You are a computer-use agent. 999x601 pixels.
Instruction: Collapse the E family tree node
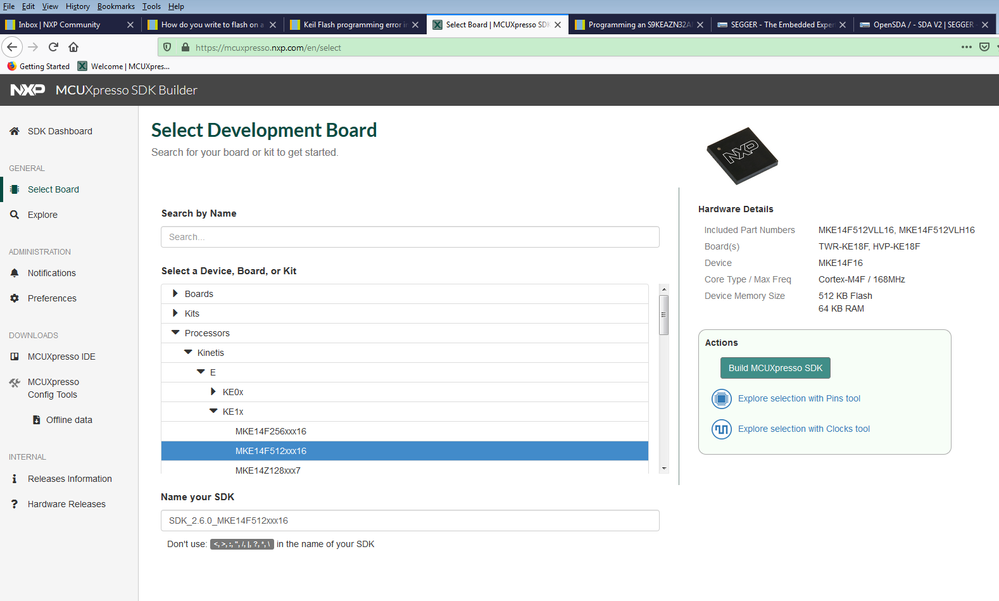tap(201, 372)
